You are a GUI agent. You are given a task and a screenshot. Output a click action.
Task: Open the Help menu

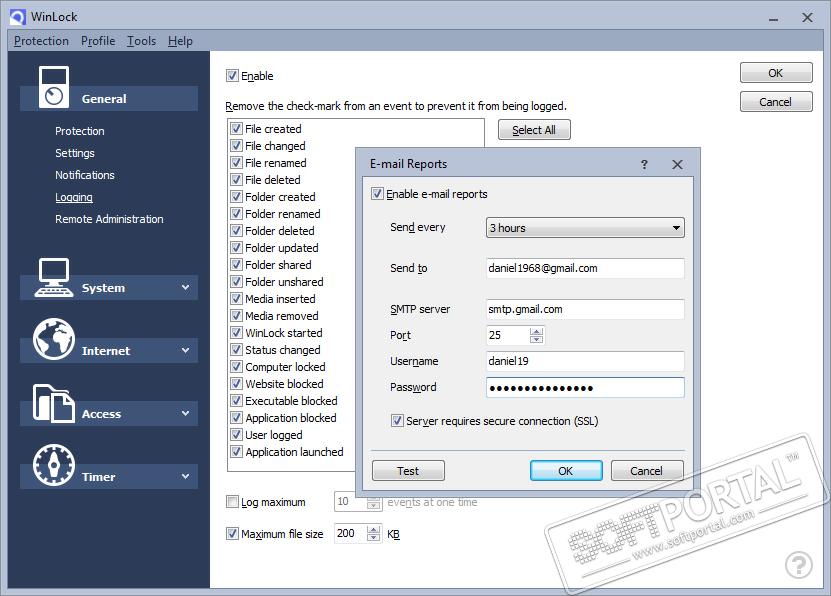(x=180, y=41)
